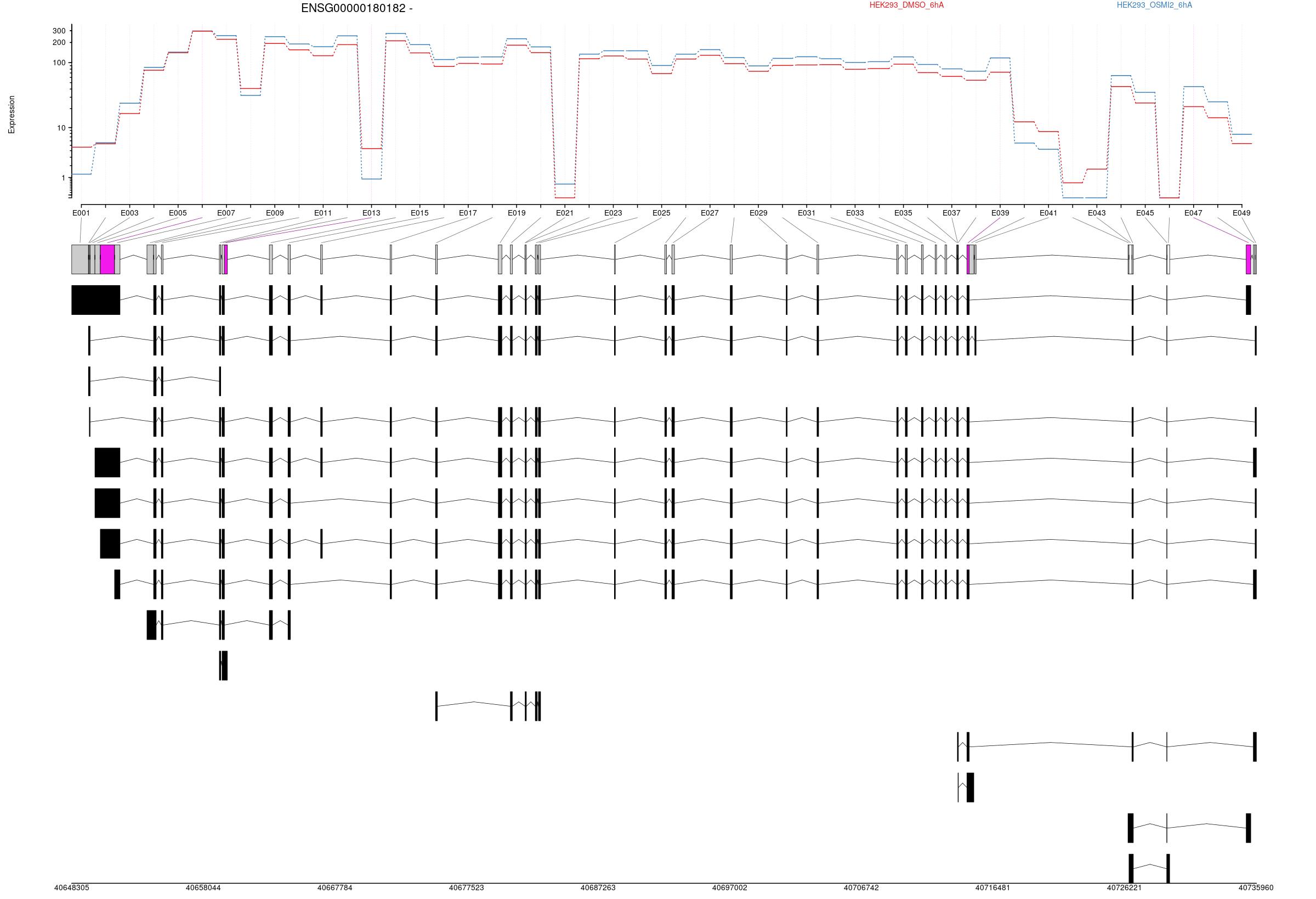The height and width of the screenshot is (899, 1316).
Task: Click genomic coordinate 40687263
Action: (598, 887)
